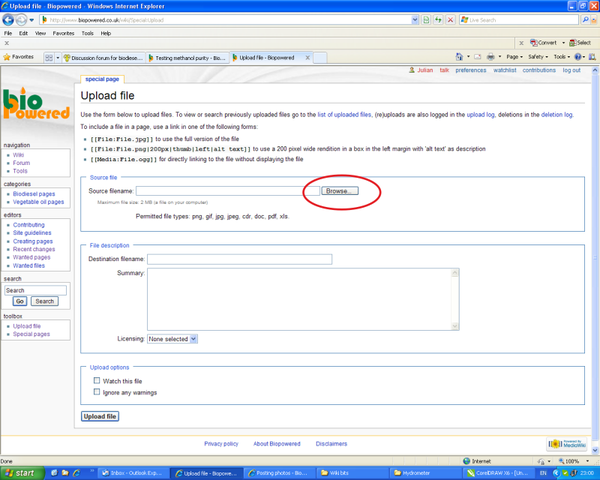Open the Recent changes sidebar link
The image size is (600, 480).
(x=33, y=249)
